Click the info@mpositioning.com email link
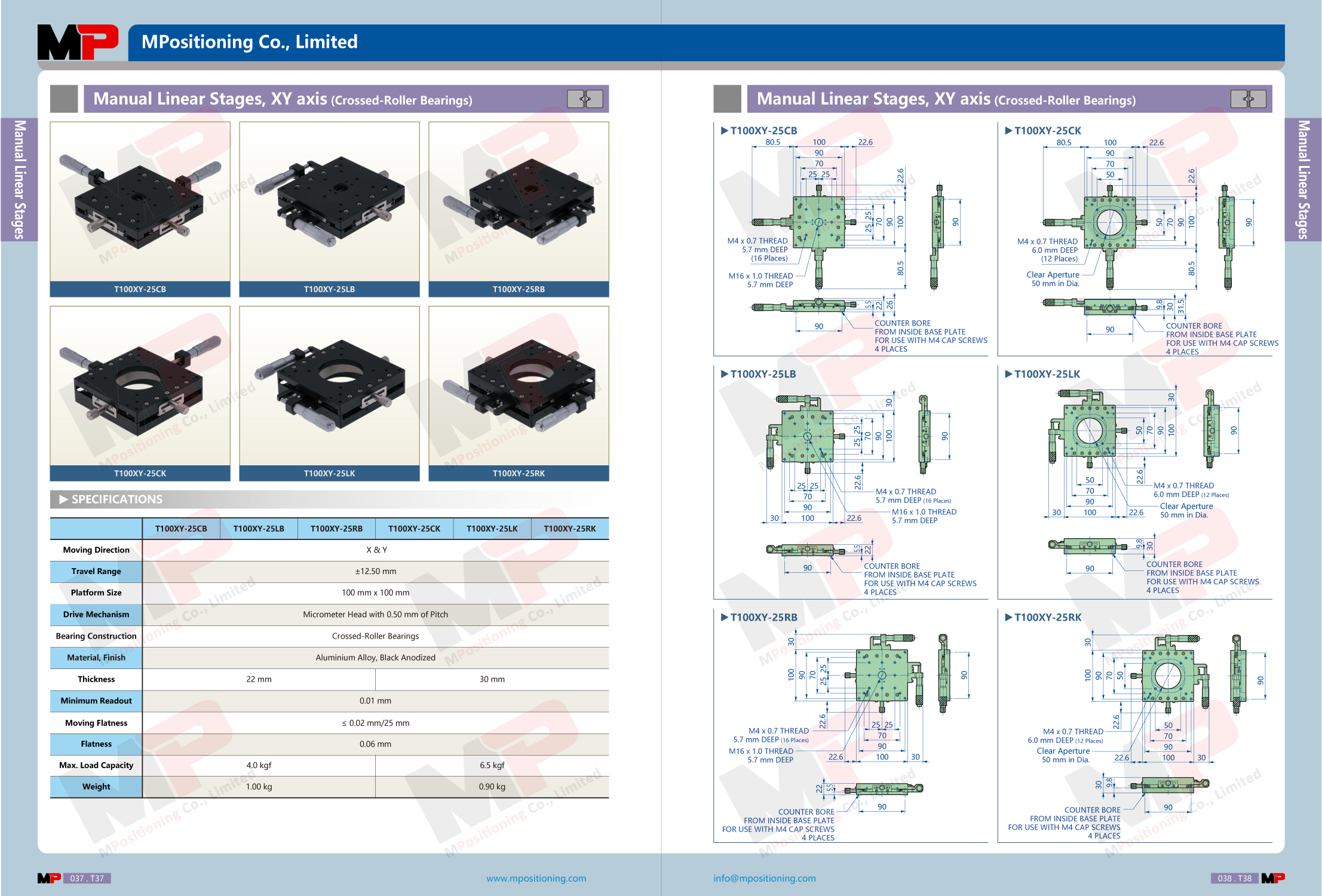 click(x=764, y=878)
